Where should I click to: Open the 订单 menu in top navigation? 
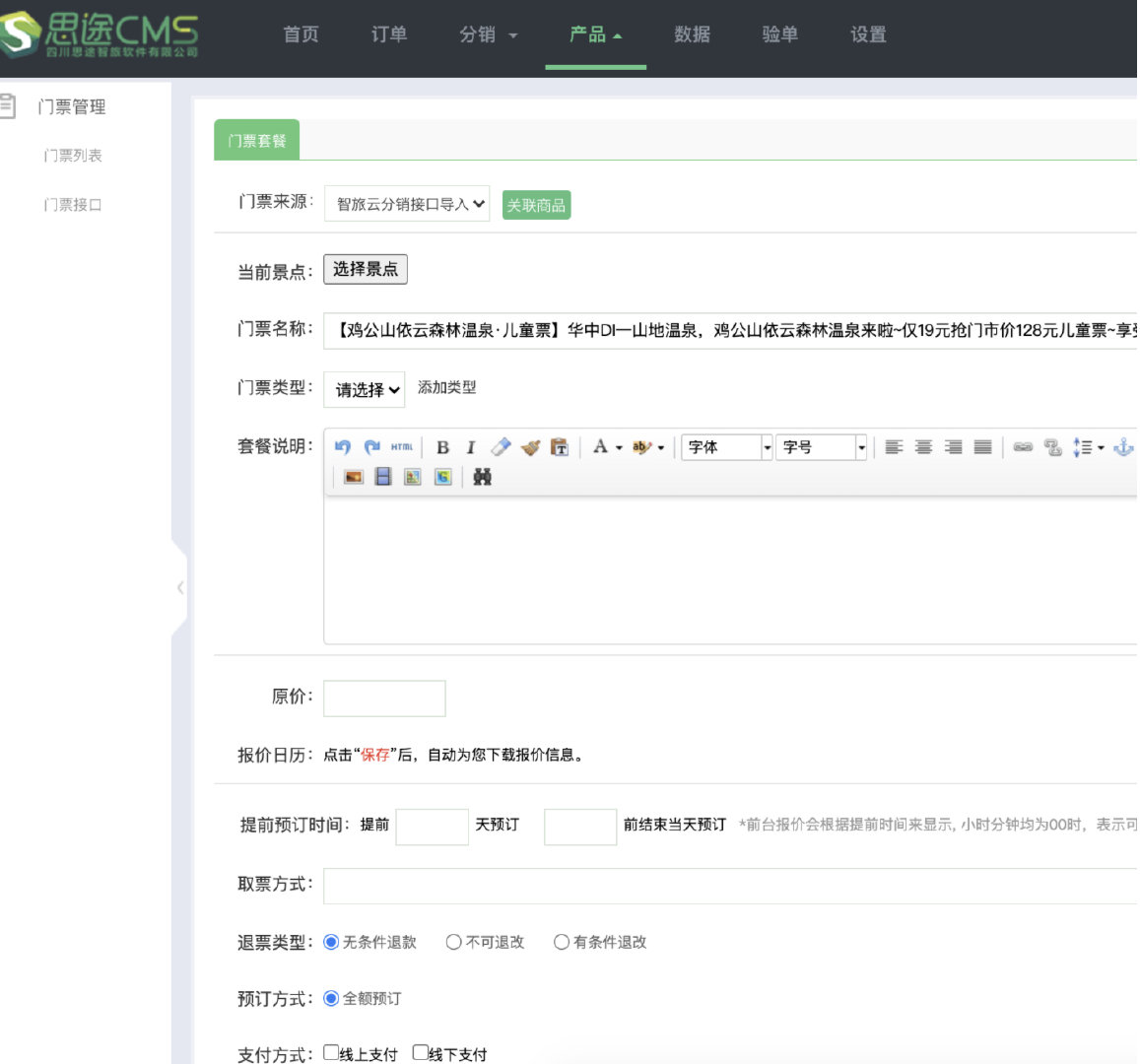click(388, 34)
